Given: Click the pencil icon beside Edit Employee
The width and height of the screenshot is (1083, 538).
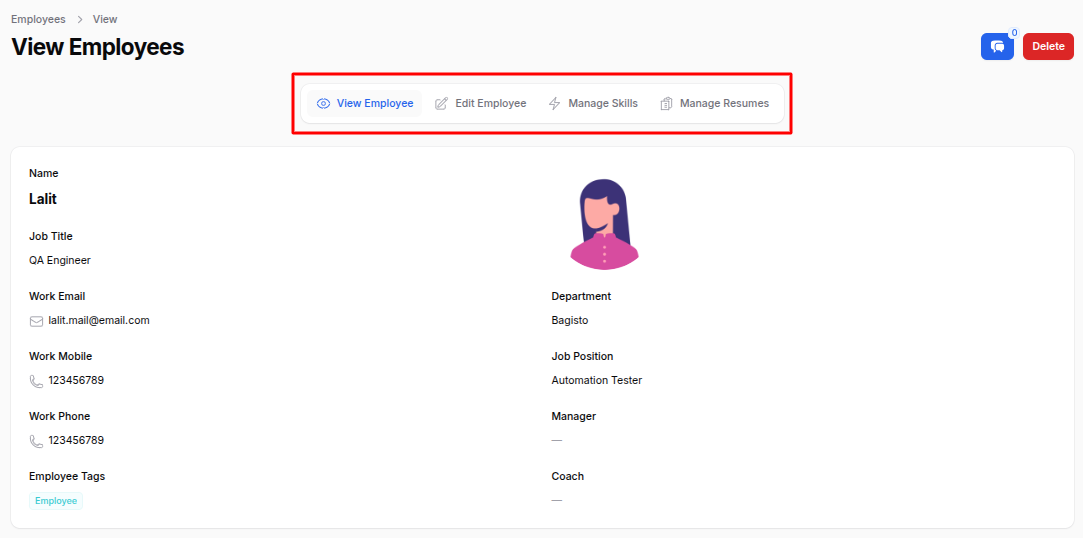Looking at the screenshot, I should tap(442, 104).
